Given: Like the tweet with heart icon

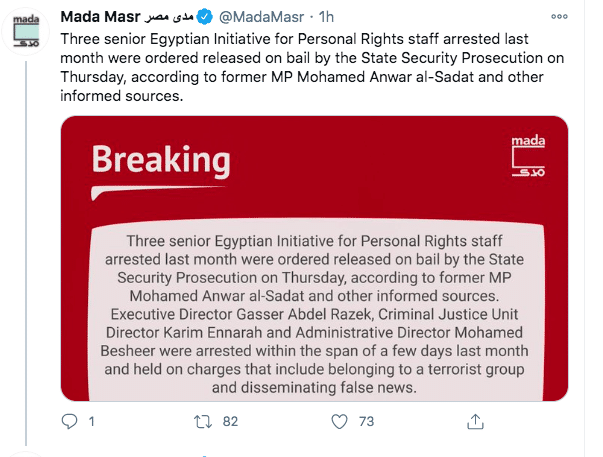Looking at the screenshot, I should (338, 421).
